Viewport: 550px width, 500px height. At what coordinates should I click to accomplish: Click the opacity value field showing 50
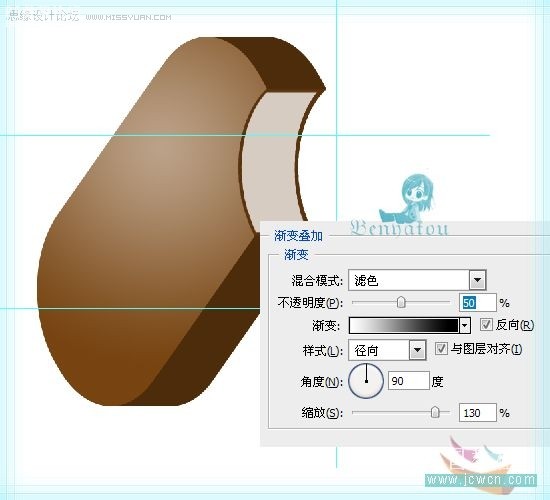[x=477, y=302]
